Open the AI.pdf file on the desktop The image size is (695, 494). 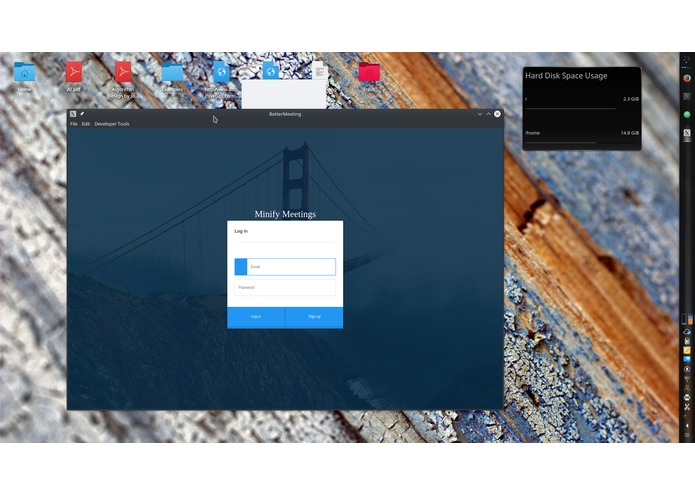(74, 72)
